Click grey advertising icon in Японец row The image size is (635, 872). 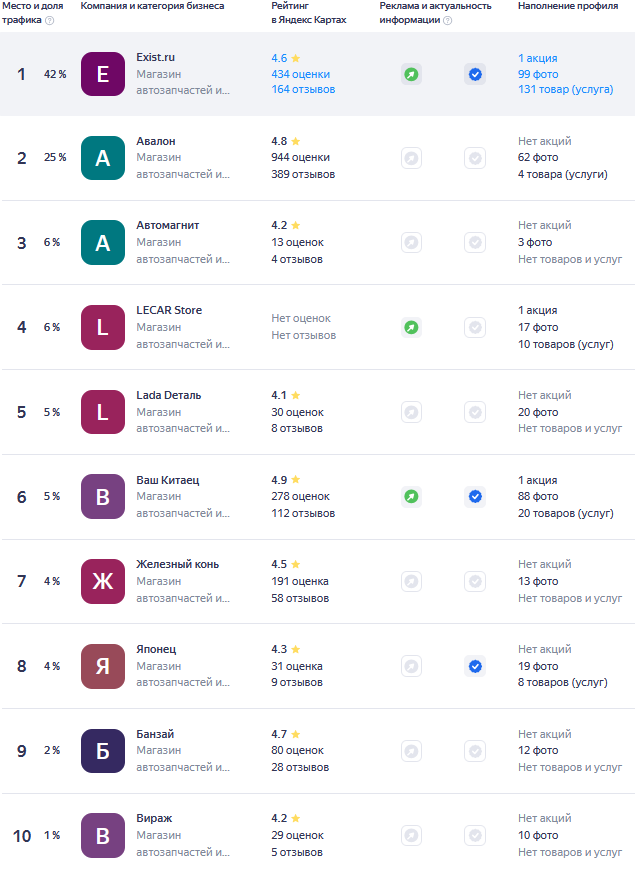pyautogui.click(x=411, y=666)
